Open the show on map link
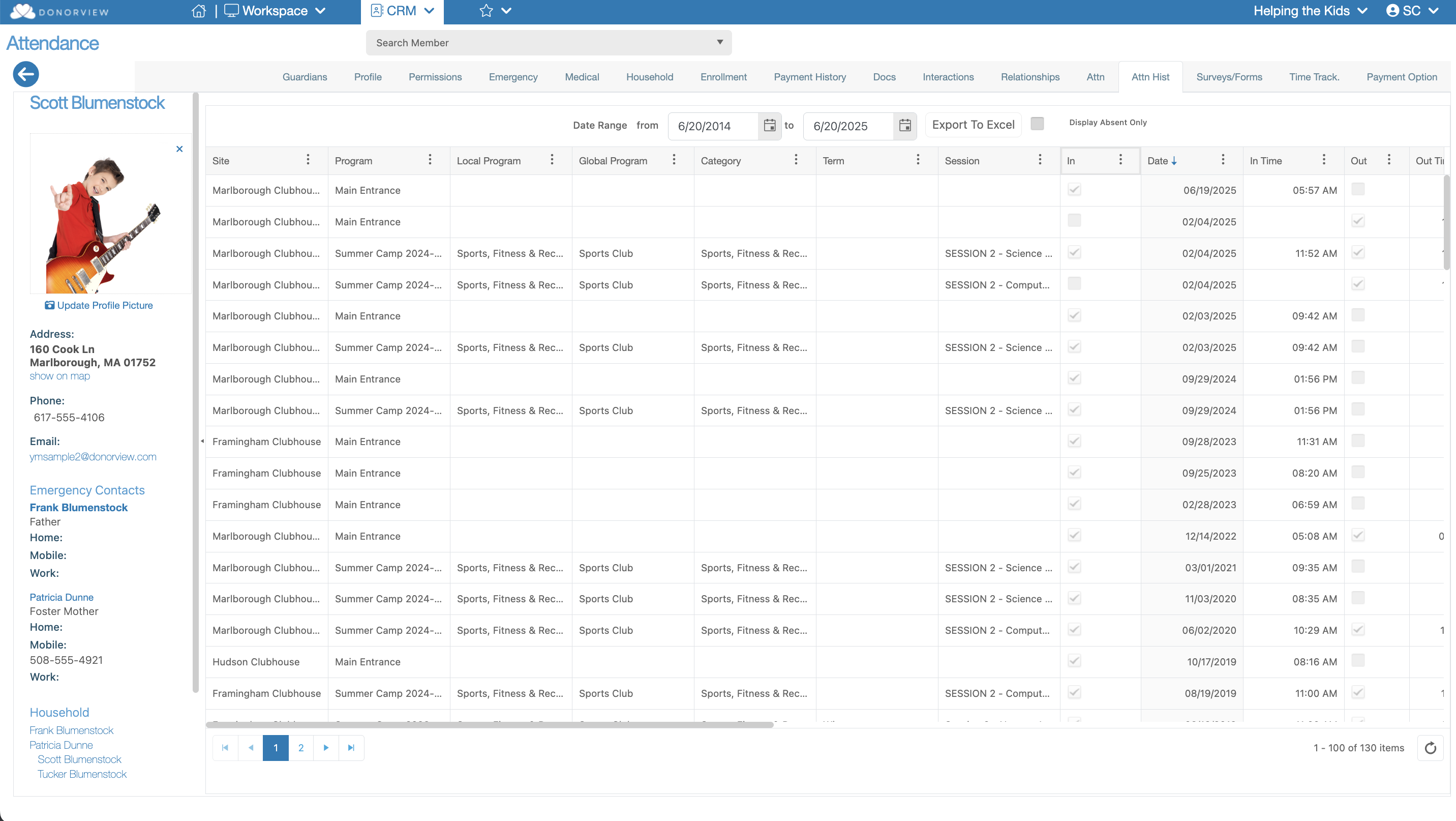The height and width of the screenshot is (821, 1456). click(59, 376)
